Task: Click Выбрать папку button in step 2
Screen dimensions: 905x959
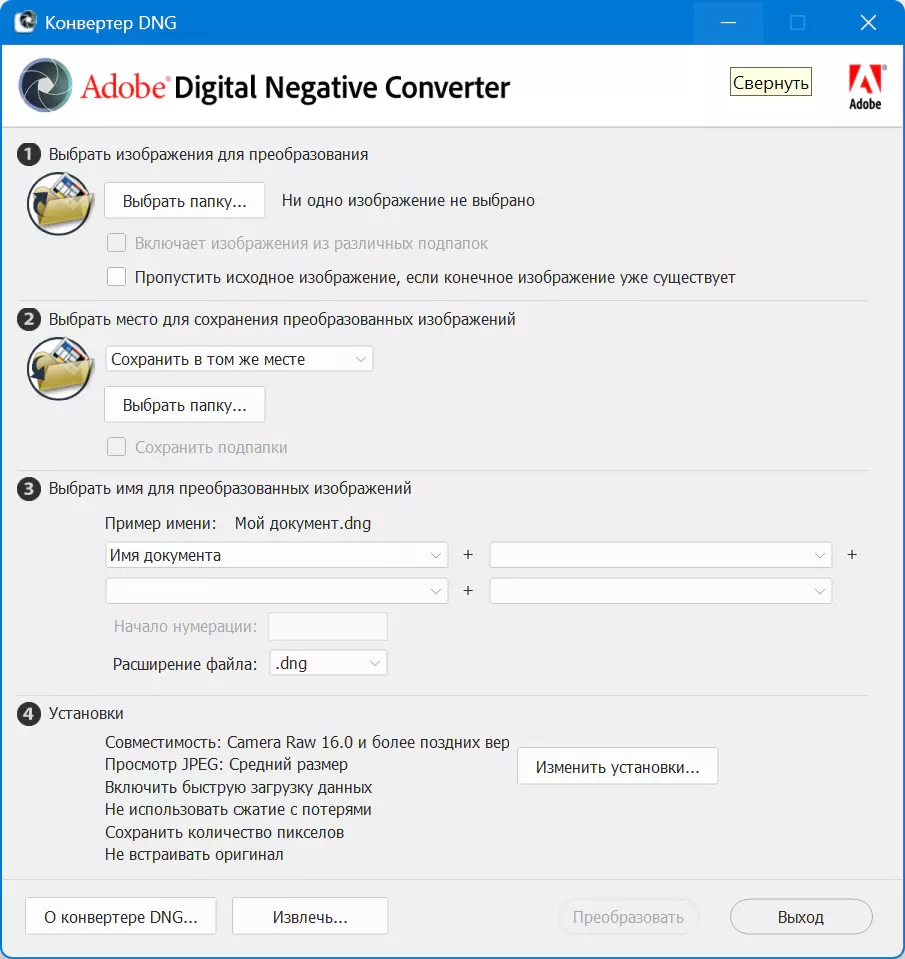Action: click(x=185, y=404)
